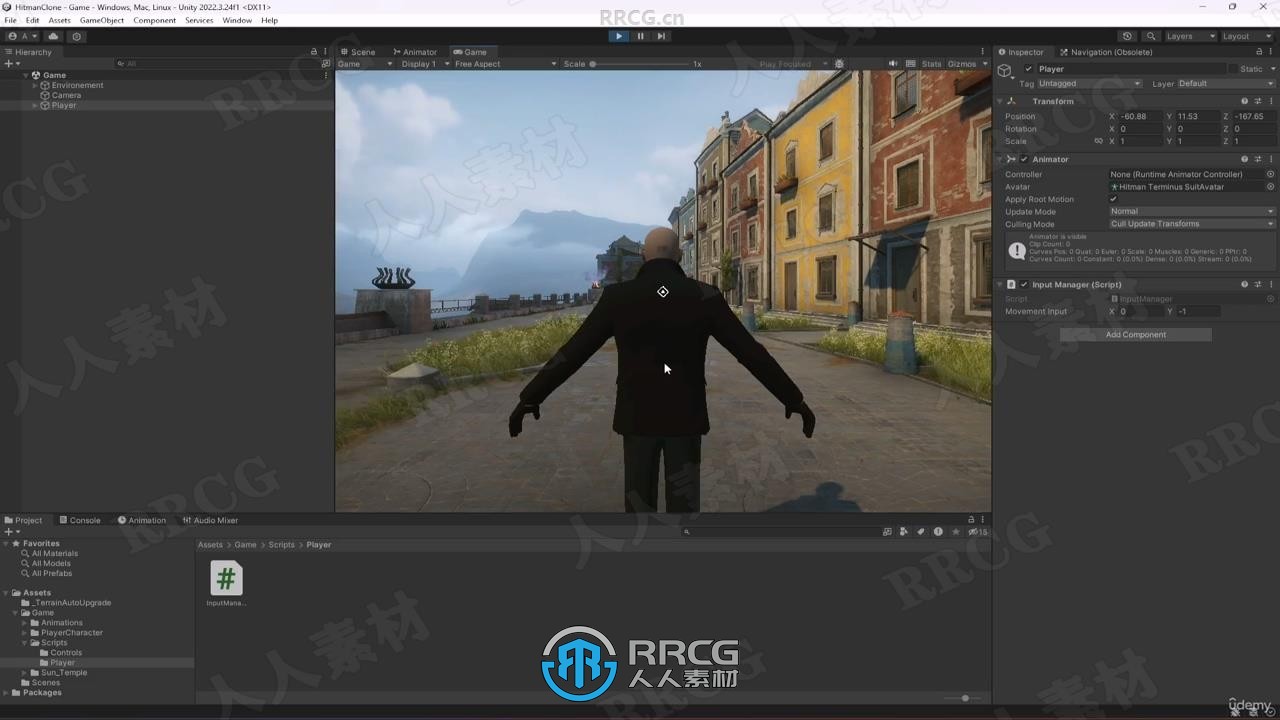The image size is (1280, 720).
Task: Lock the Project panel
Action: pyautogui.click(x=971, y=520)
